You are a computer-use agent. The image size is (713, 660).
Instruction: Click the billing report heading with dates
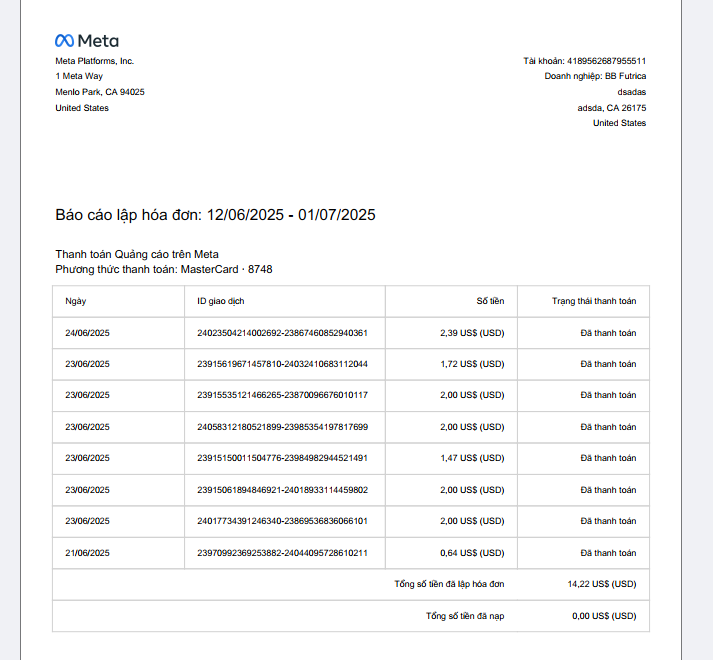coord(216,215)
